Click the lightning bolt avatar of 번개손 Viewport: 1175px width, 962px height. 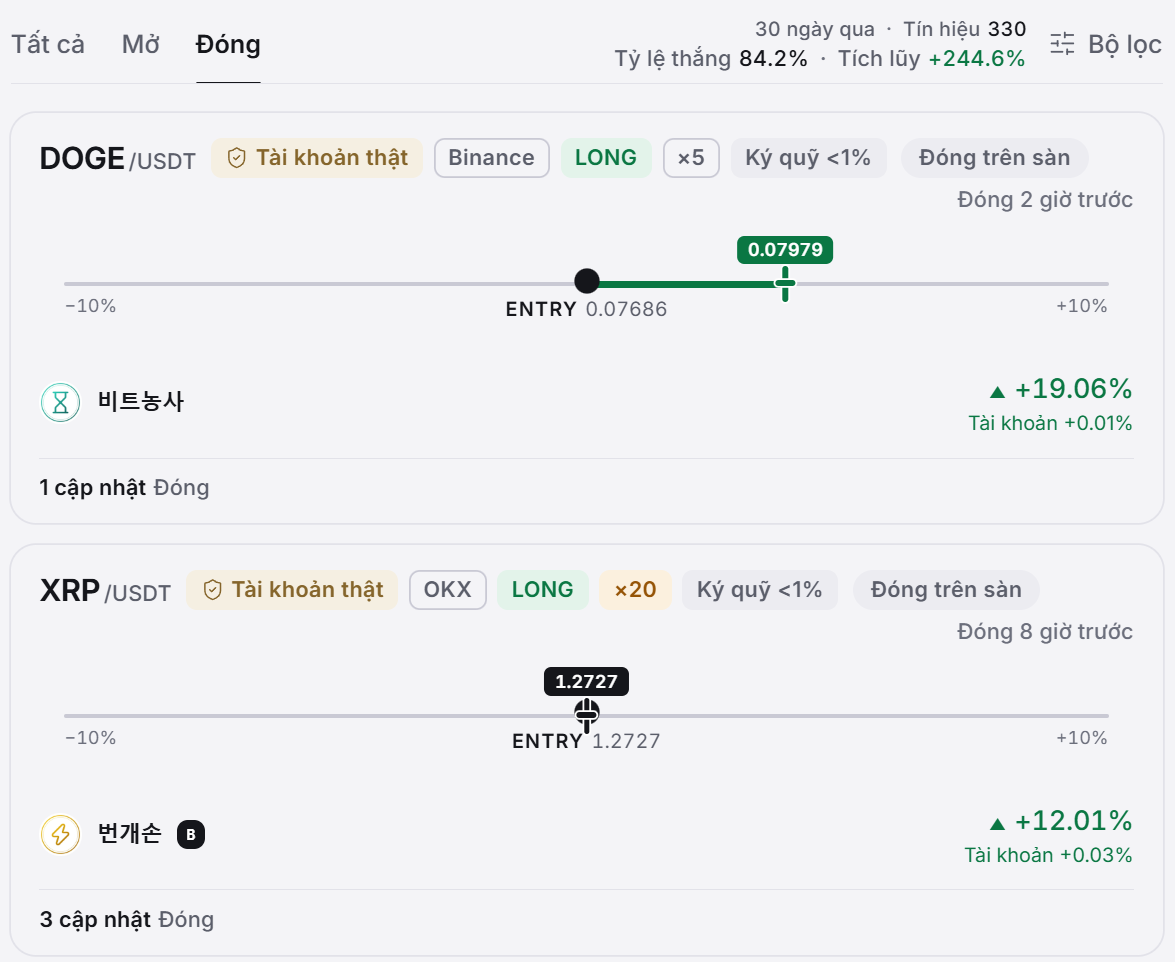61,834
